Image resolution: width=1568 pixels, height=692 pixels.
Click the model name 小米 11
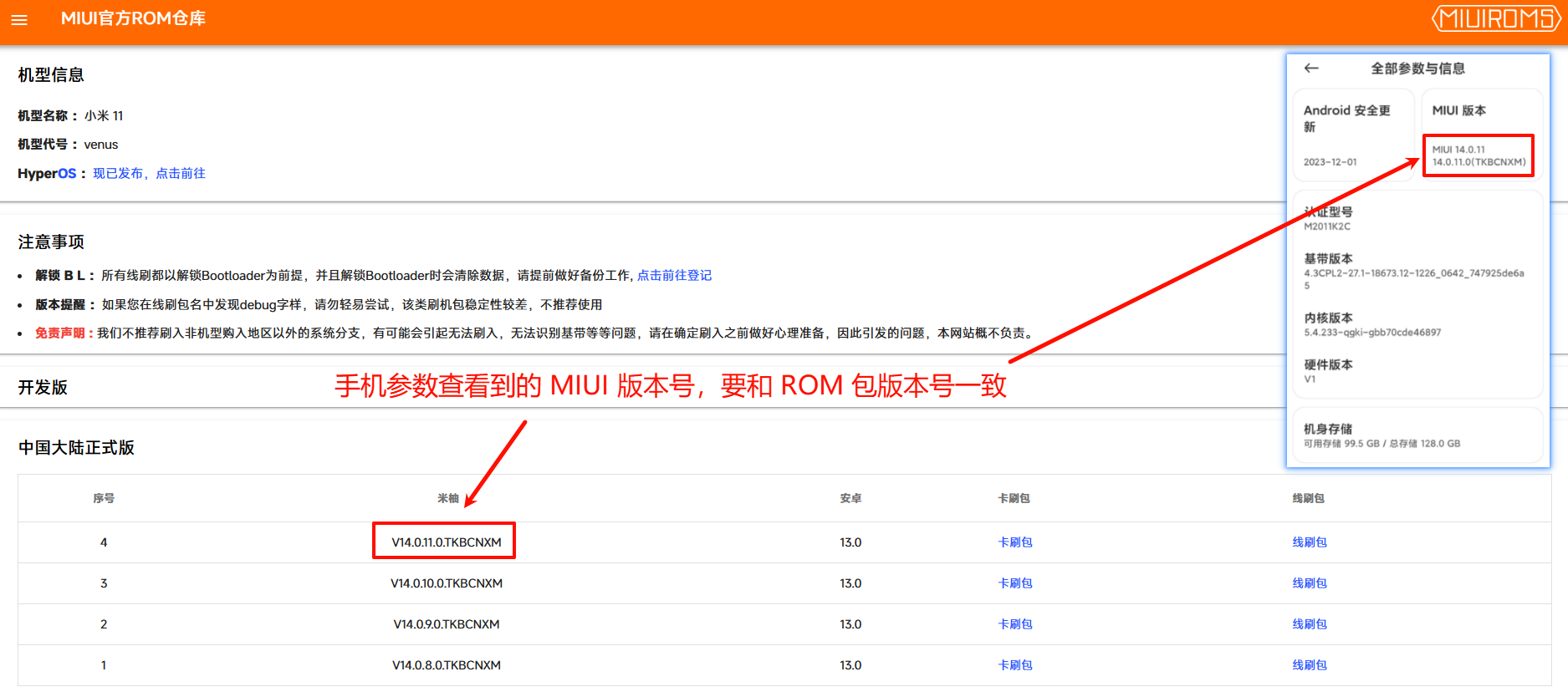[x=104, y=115]
